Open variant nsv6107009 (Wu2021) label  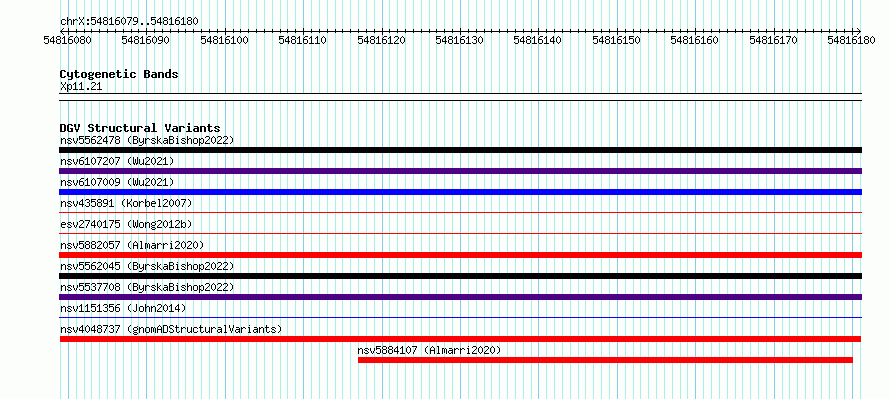pyautogui.click(x=117, y=182)
